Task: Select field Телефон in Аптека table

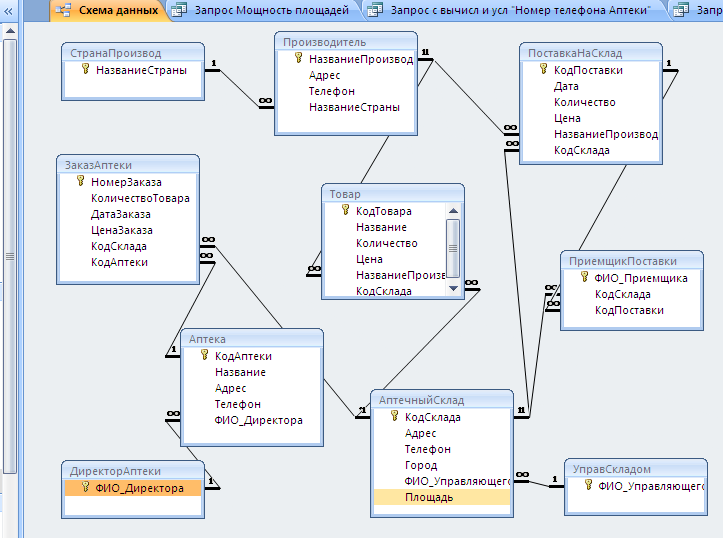Action: (x=238, y=404)
